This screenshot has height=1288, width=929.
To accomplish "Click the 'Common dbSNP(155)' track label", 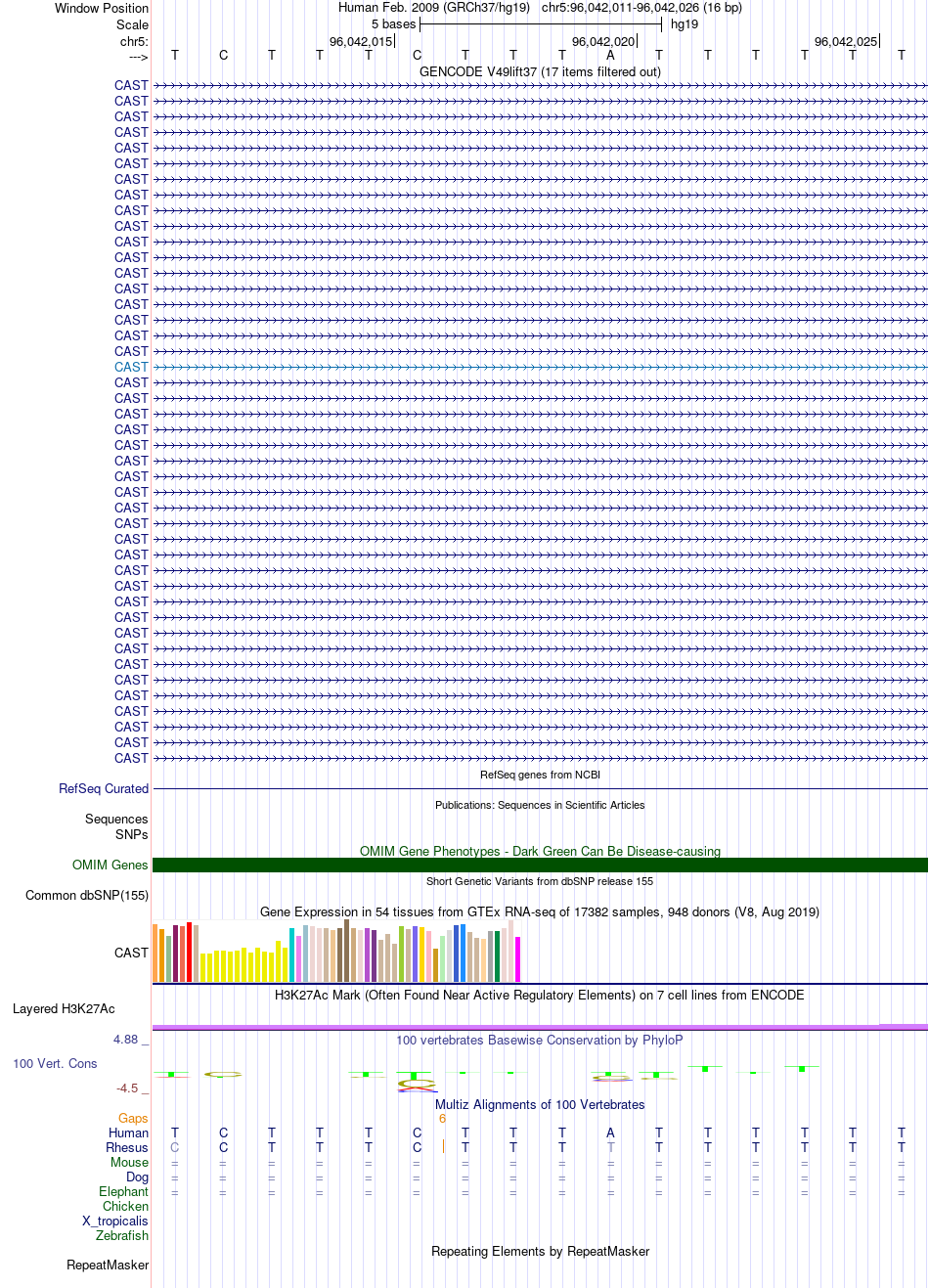I will pyautogui.click(x=87, y=896).
